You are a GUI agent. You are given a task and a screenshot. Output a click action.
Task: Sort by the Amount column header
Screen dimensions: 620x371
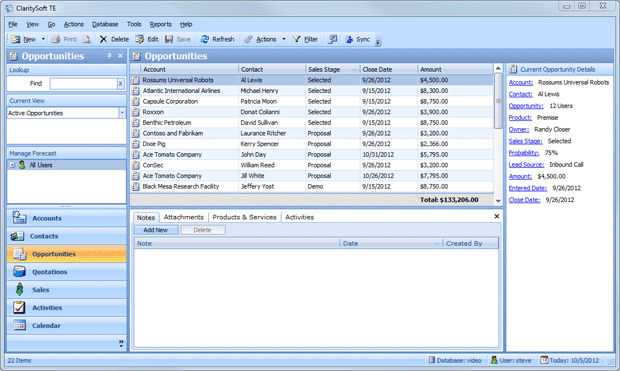click(x=455, y=69)
